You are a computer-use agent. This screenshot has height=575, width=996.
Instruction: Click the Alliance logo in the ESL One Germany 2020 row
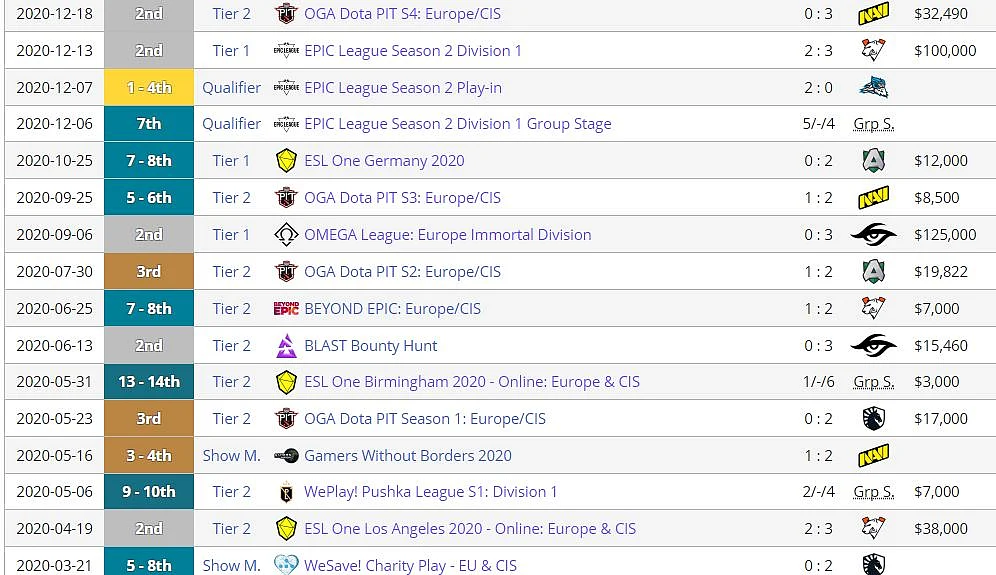(x=873, y=161)
